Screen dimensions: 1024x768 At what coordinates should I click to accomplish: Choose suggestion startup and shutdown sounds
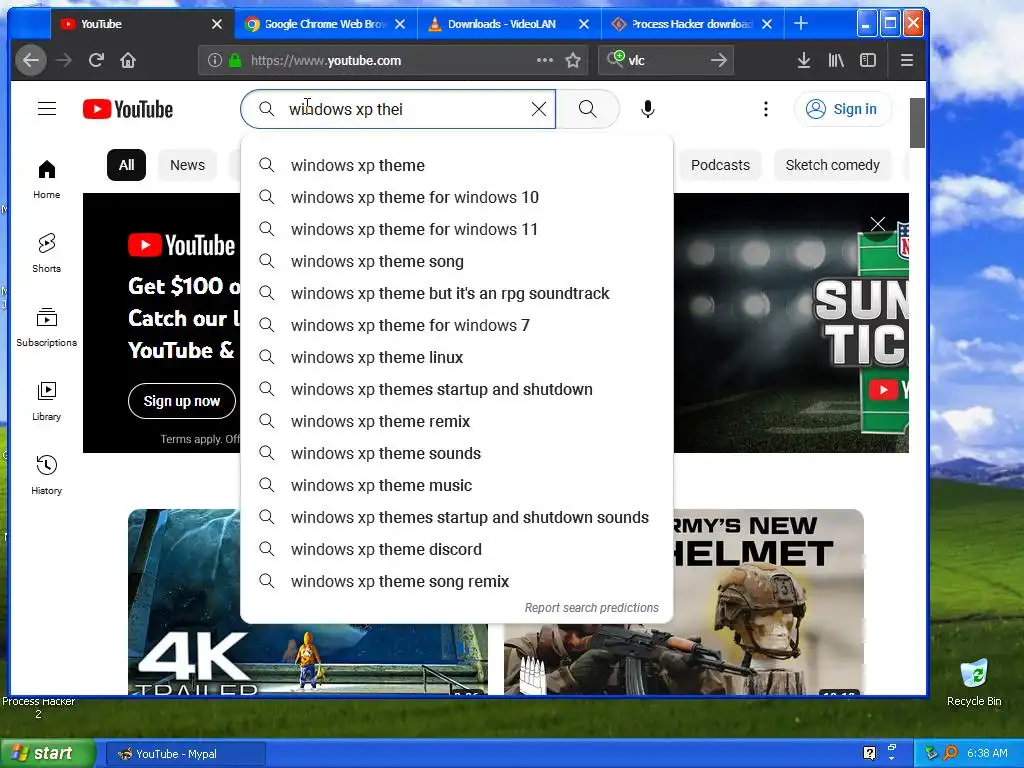pos(456,517)
